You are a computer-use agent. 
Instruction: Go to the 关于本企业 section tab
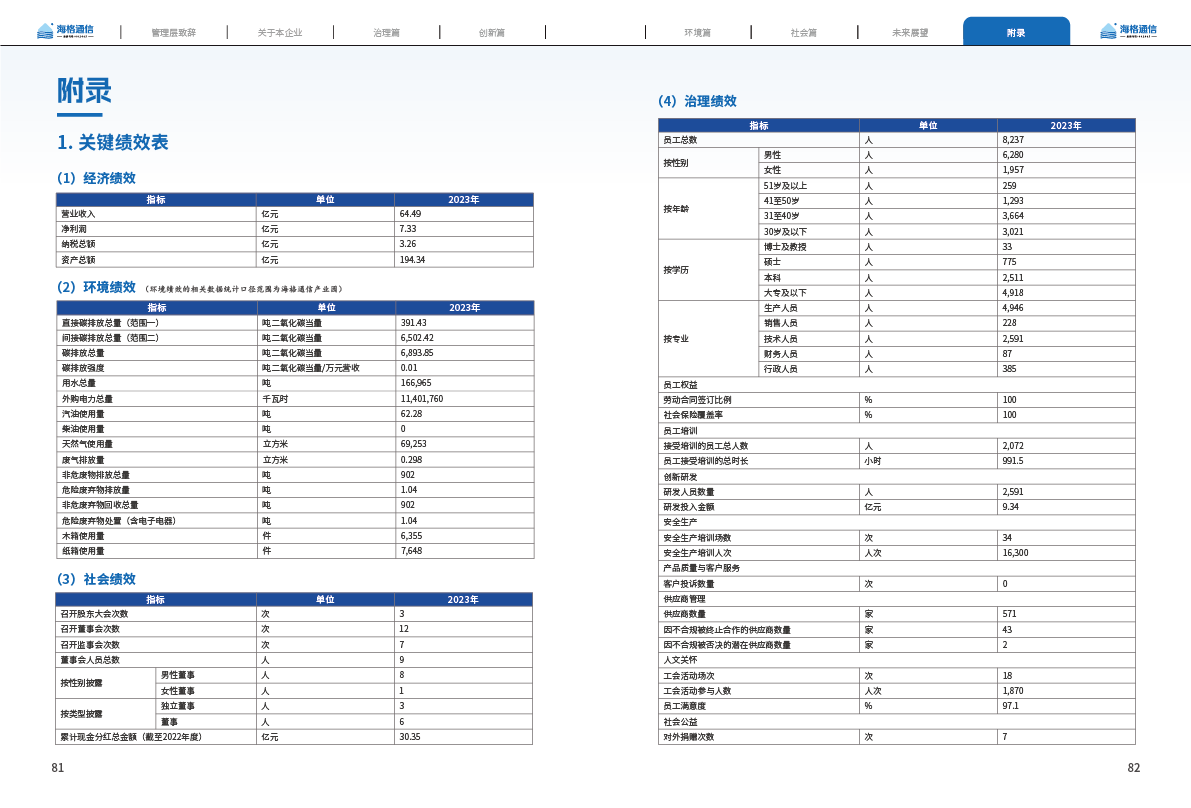[x=279, y=33]
